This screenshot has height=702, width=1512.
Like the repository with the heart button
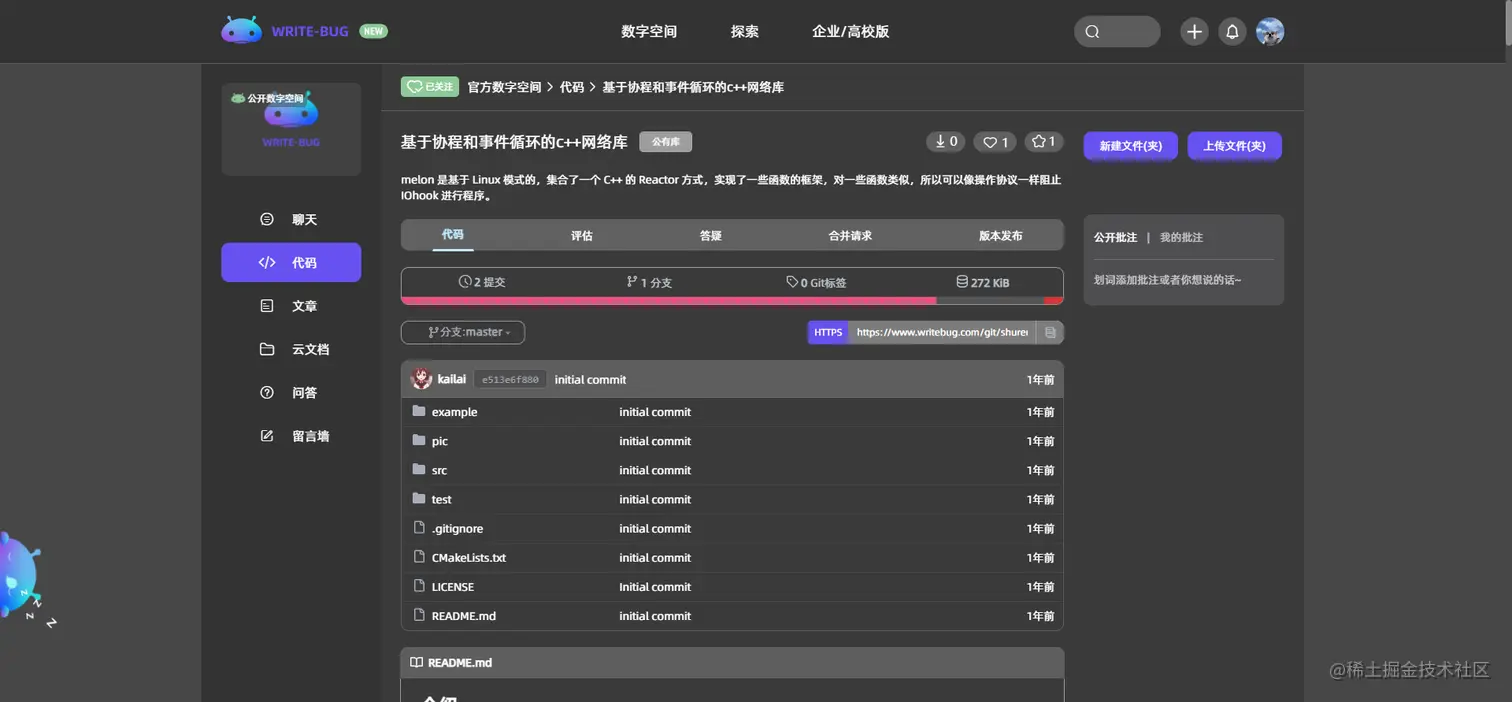(994, 141)
